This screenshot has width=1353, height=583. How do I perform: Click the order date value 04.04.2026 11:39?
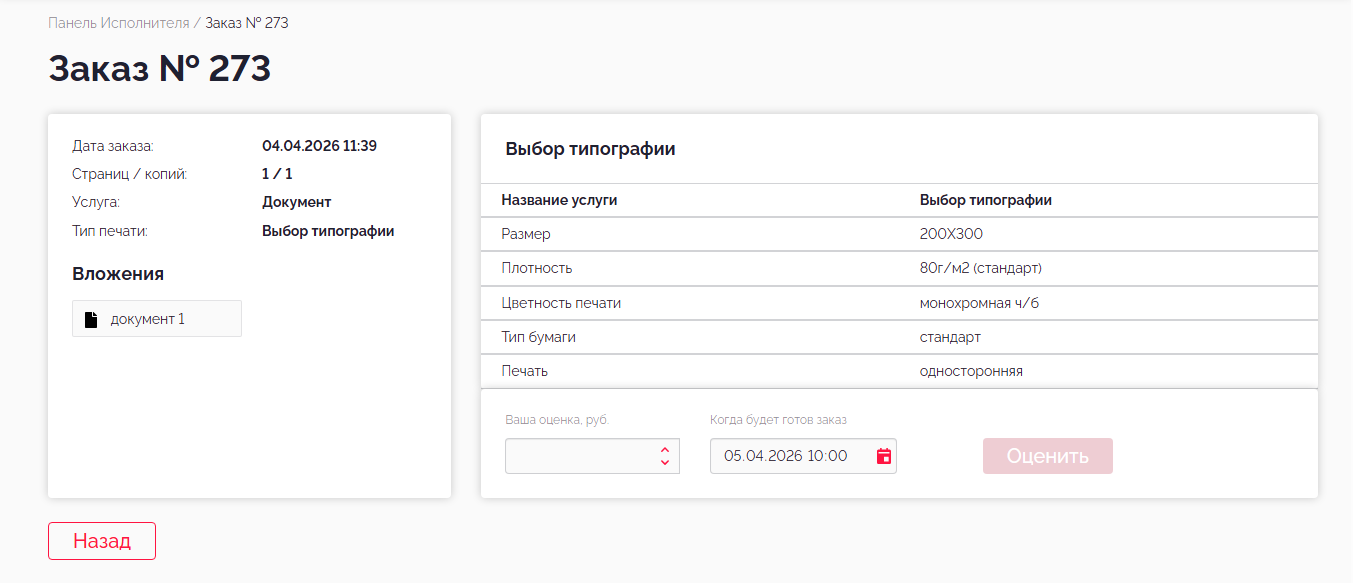click(319, 146)
